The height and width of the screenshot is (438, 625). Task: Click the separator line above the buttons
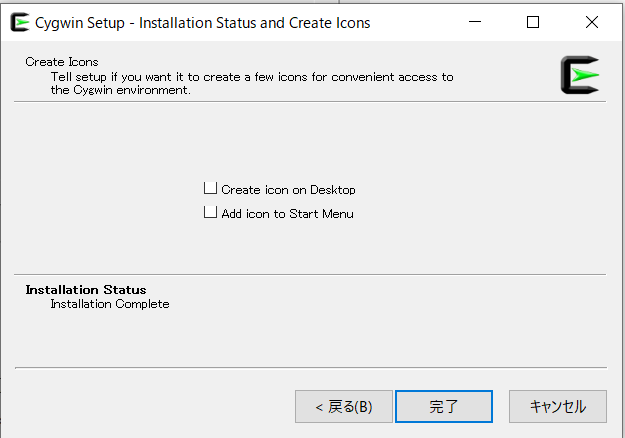point(312,368)
